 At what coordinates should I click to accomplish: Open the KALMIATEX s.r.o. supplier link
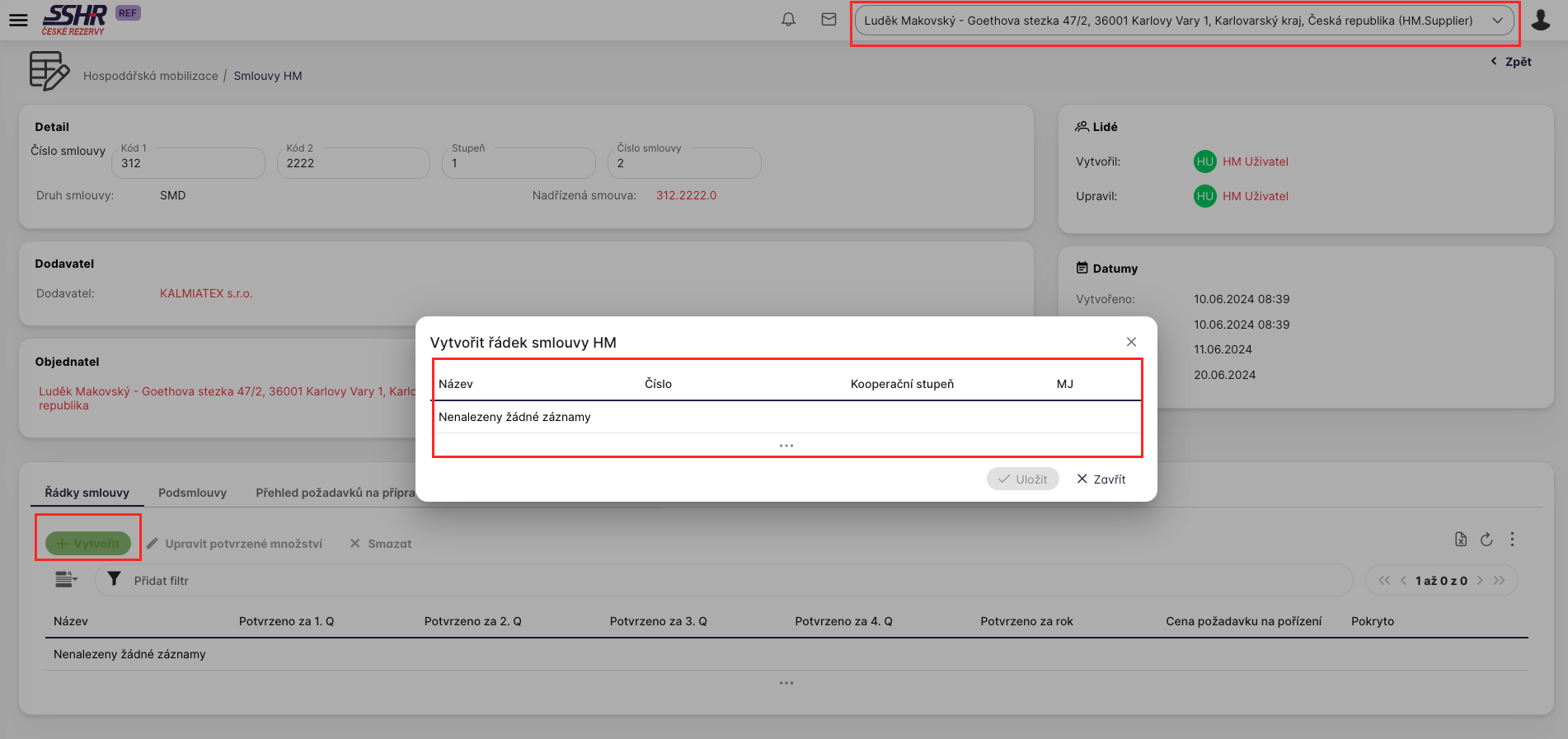(206, 293)
